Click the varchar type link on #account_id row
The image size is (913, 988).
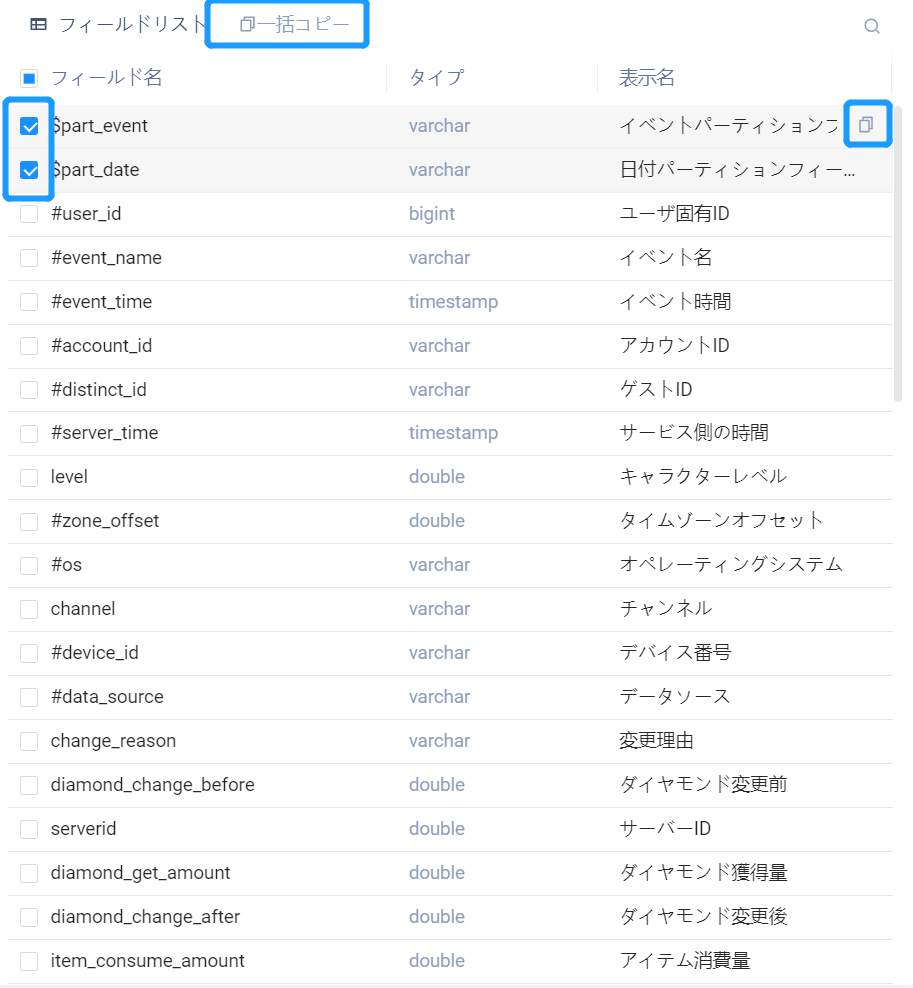[x=439, y=345]
